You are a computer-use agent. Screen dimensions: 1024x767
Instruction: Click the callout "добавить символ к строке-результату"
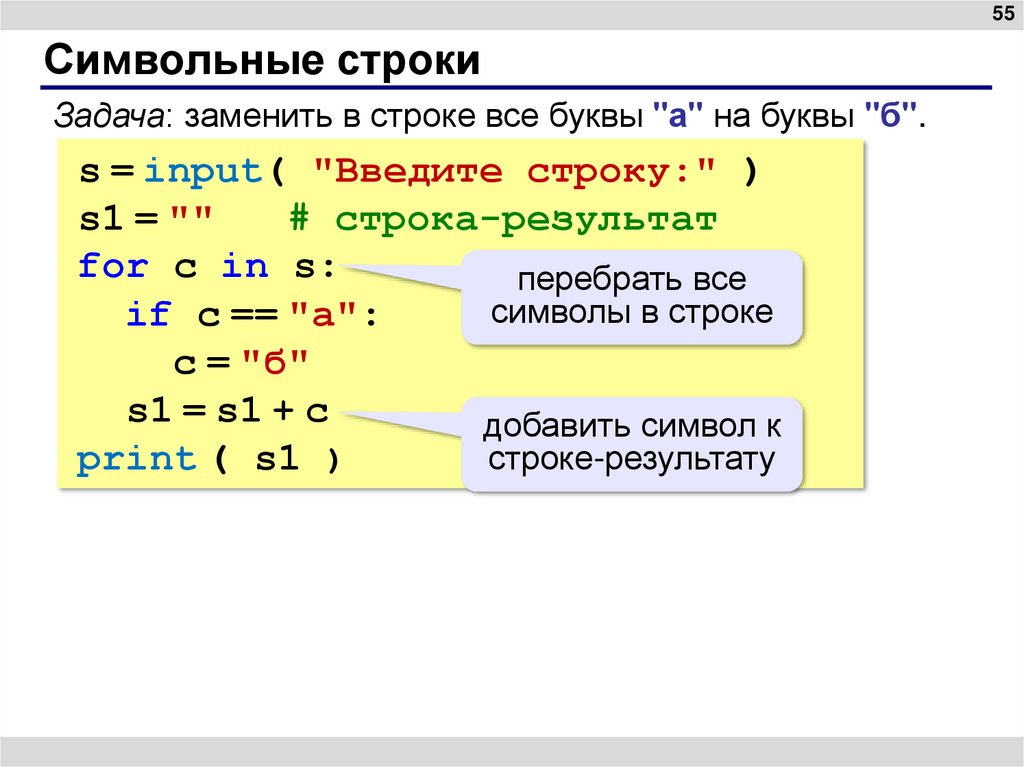click(632, 443)
